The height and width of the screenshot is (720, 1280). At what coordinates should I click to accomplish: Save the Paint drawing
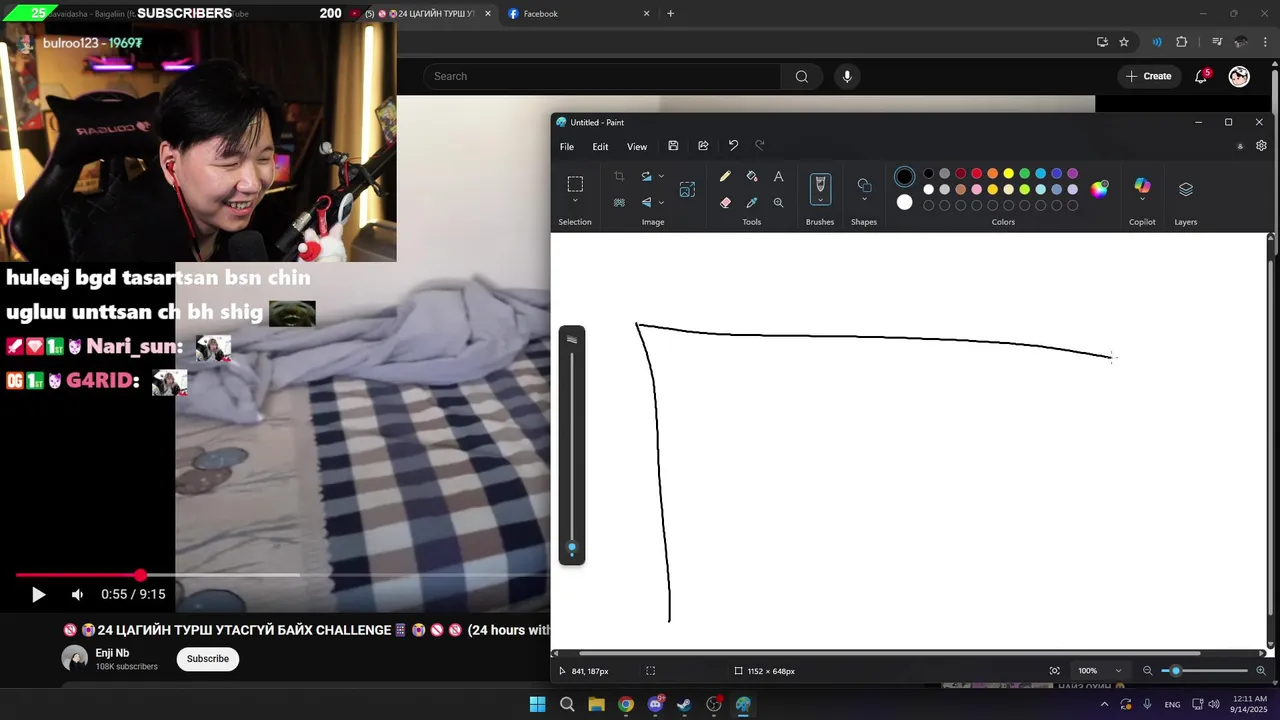coord(673,146)
